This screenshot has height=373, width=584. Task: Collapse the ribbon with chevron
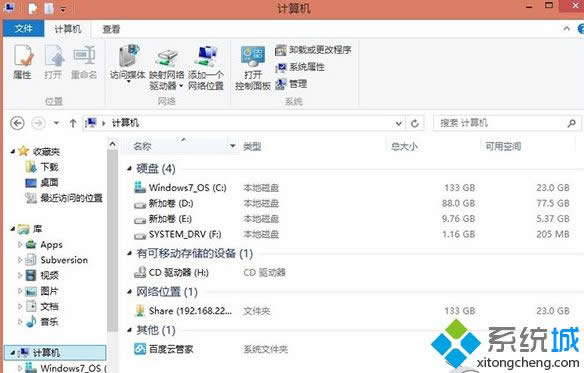[566, 28]
